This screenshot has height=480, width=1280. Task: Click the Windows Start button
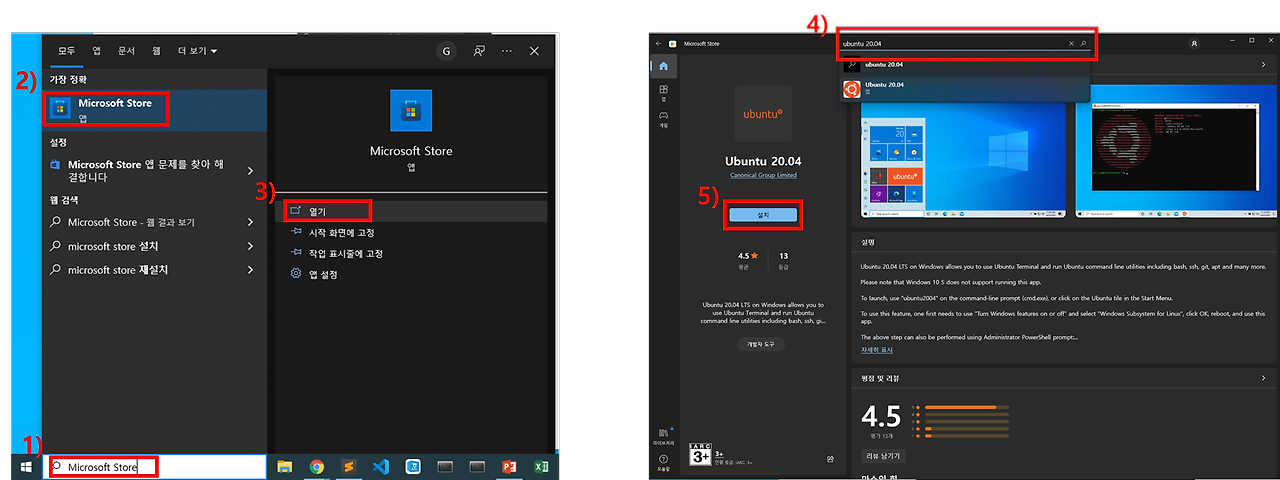[26, 467]
